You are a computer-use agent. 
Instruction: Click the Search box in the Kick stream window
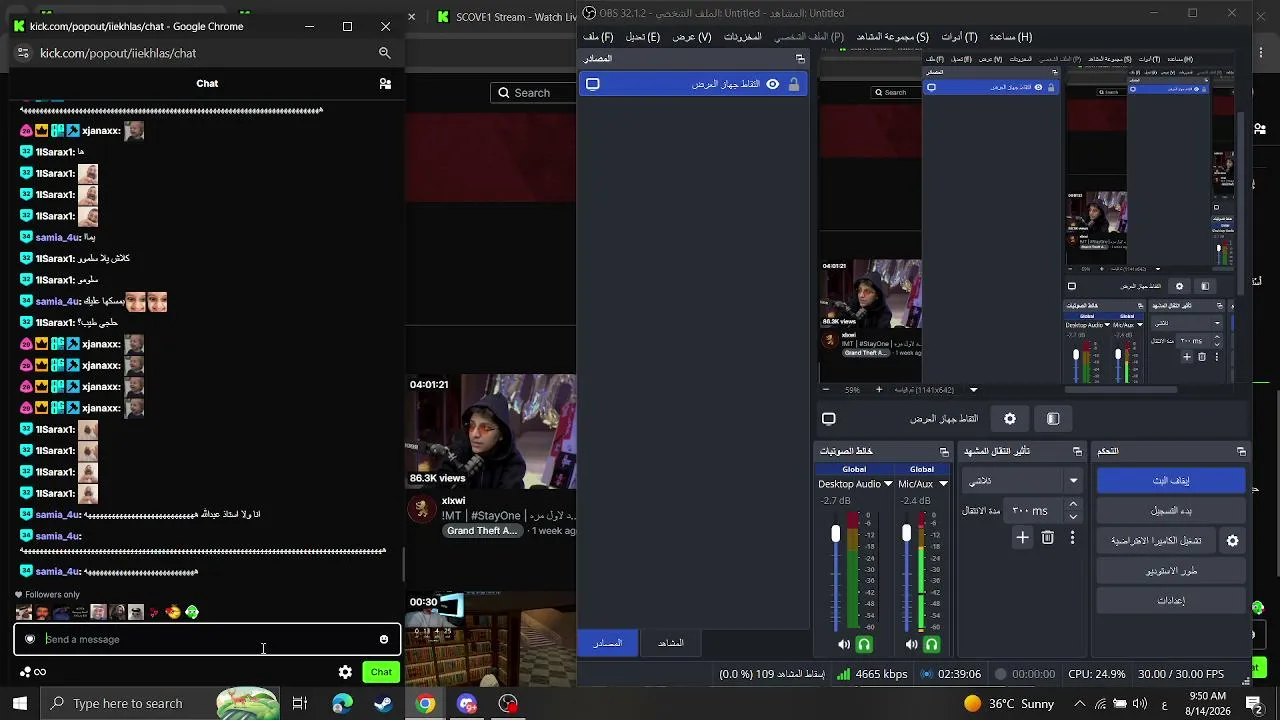pyautogui.click(x=533, y=93)
